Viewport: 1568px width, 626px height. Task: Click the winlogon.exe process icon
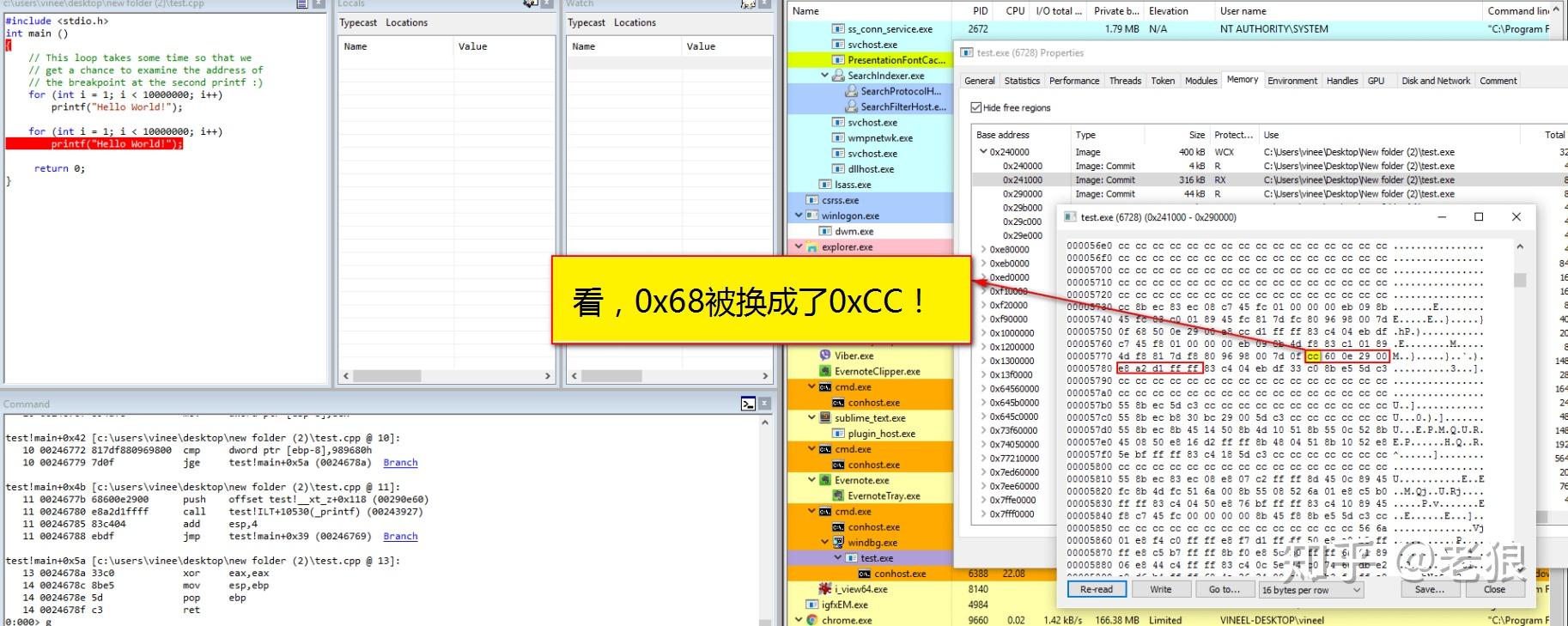pyautogui.click(x=812, y=216)
